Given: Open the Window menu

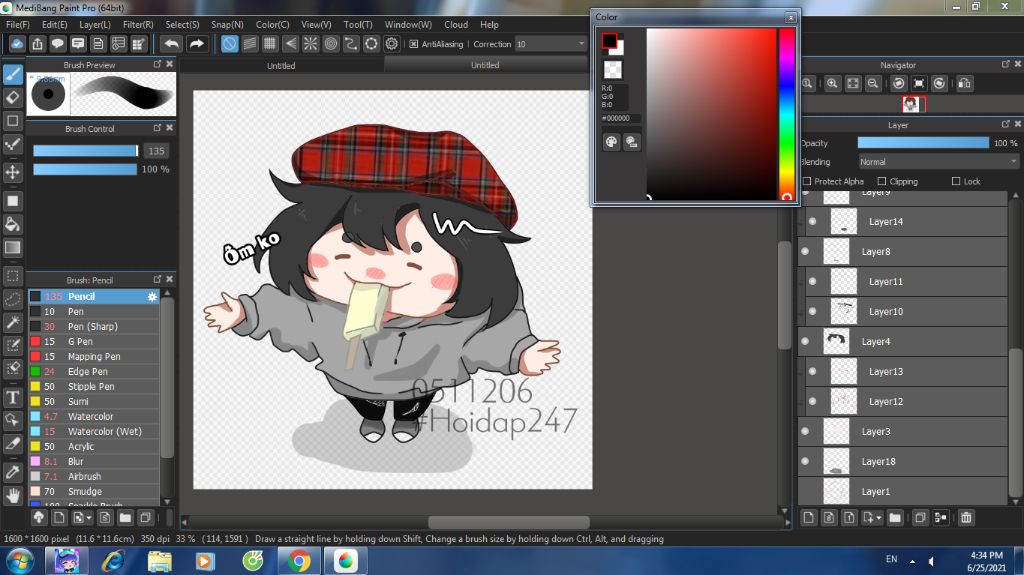Looking at the screenshot, I should coord(408,24).
